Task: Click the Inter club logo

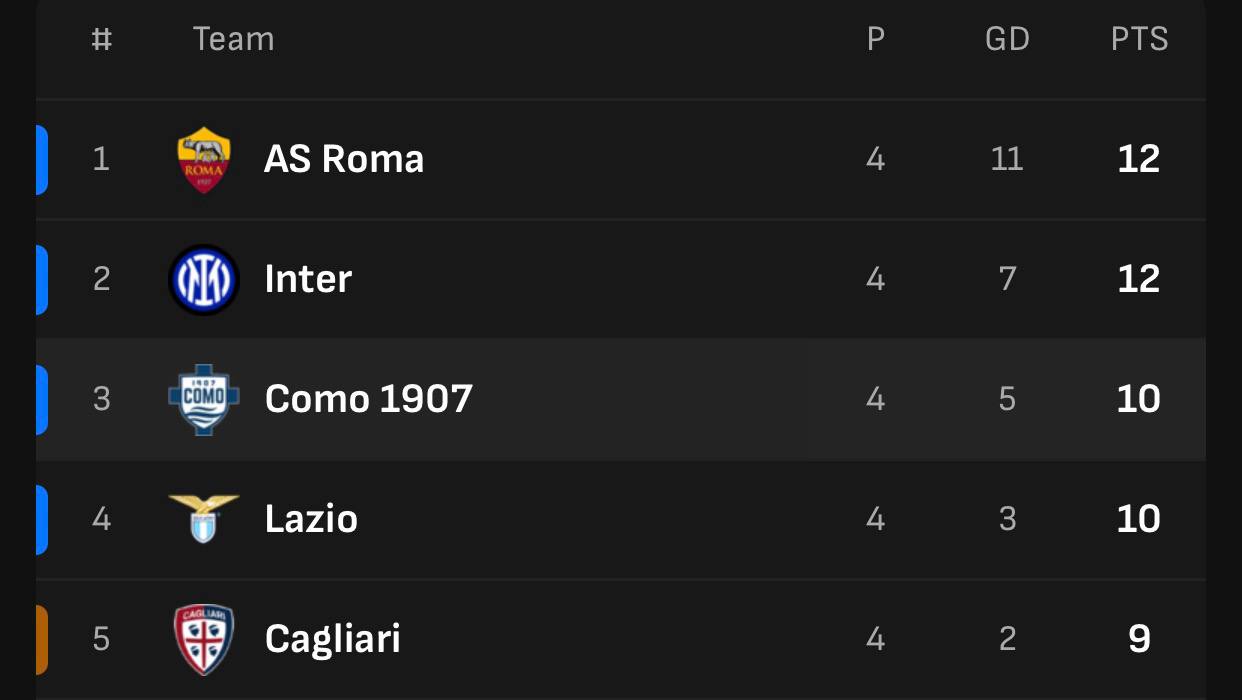Action: point(204,279)
